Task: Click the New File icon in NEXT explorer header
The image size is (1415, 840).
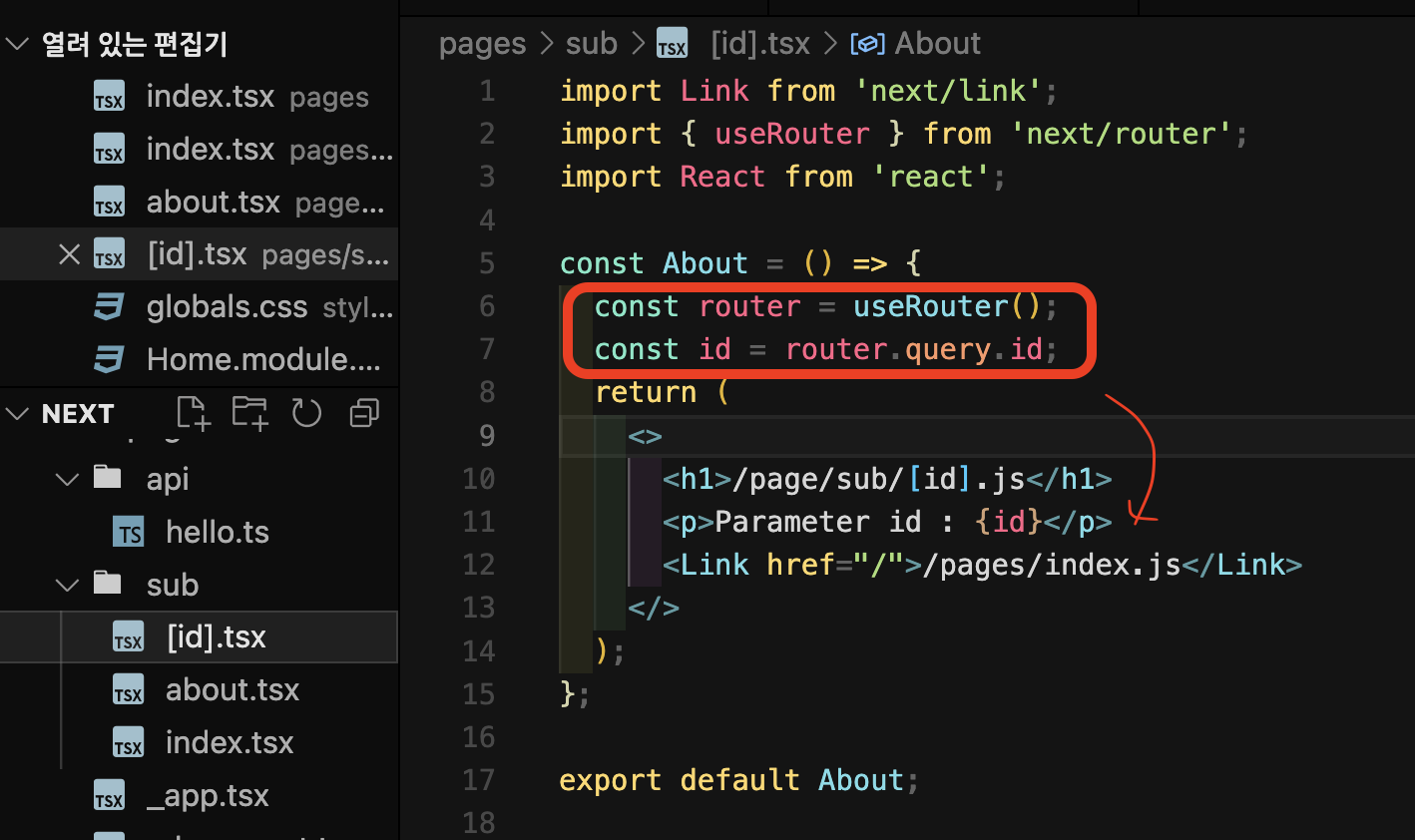Action: point(193,413)
